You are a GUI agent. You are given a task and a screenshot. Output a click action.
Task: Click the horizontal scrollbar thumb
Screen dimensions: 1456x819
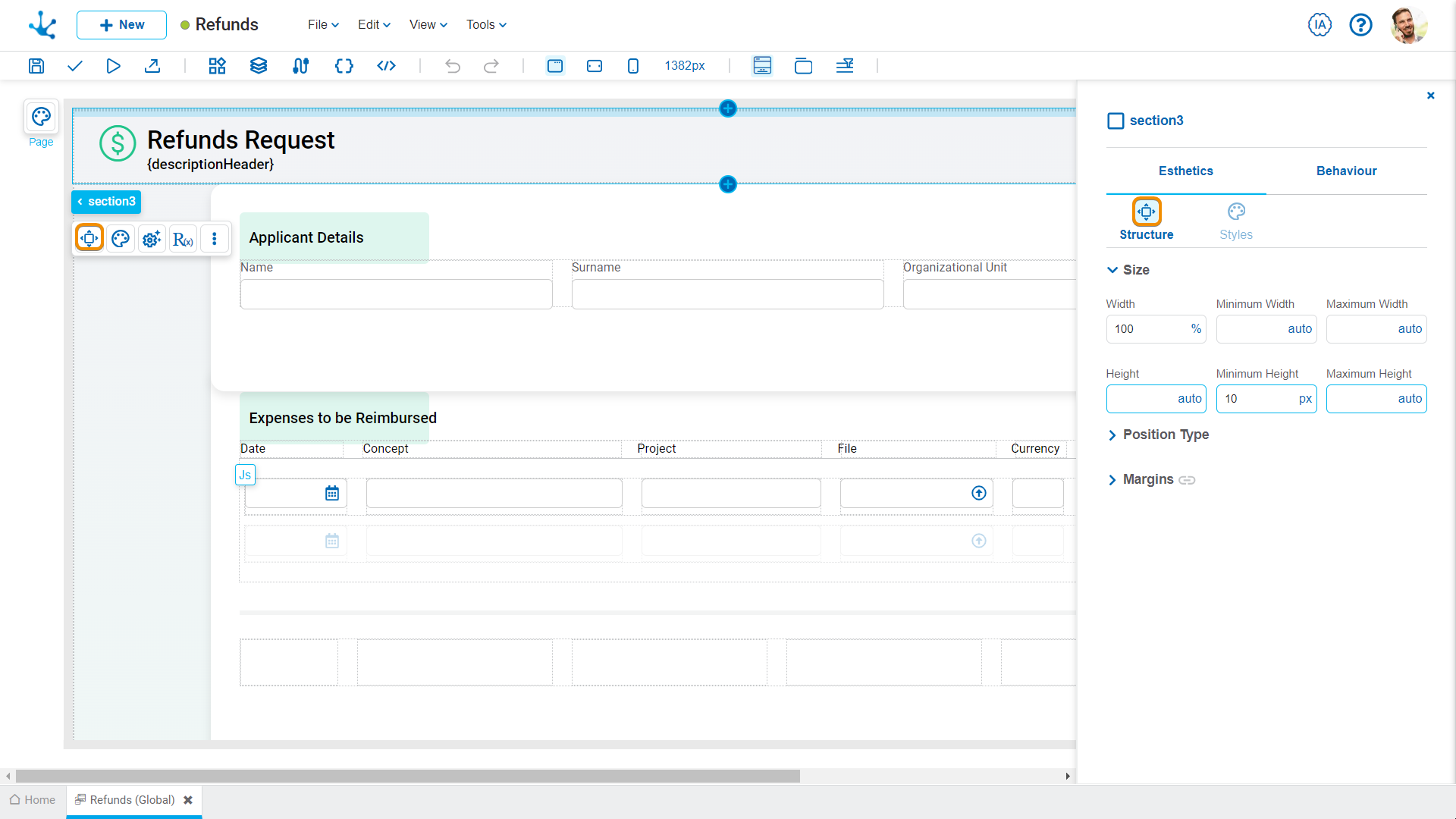[x=408, y=777]
